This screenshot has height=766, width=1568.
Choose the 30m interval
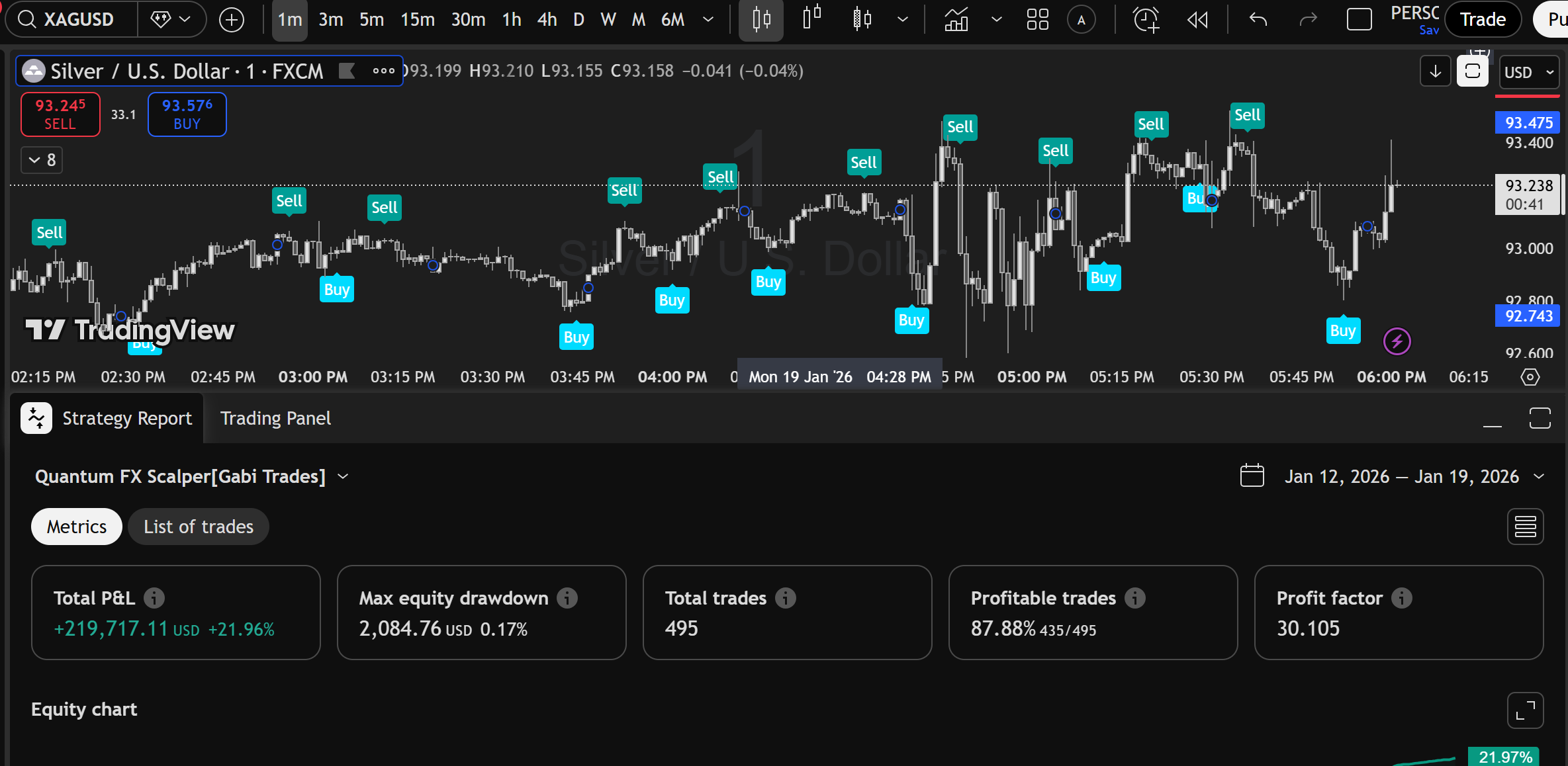point(469,20)
